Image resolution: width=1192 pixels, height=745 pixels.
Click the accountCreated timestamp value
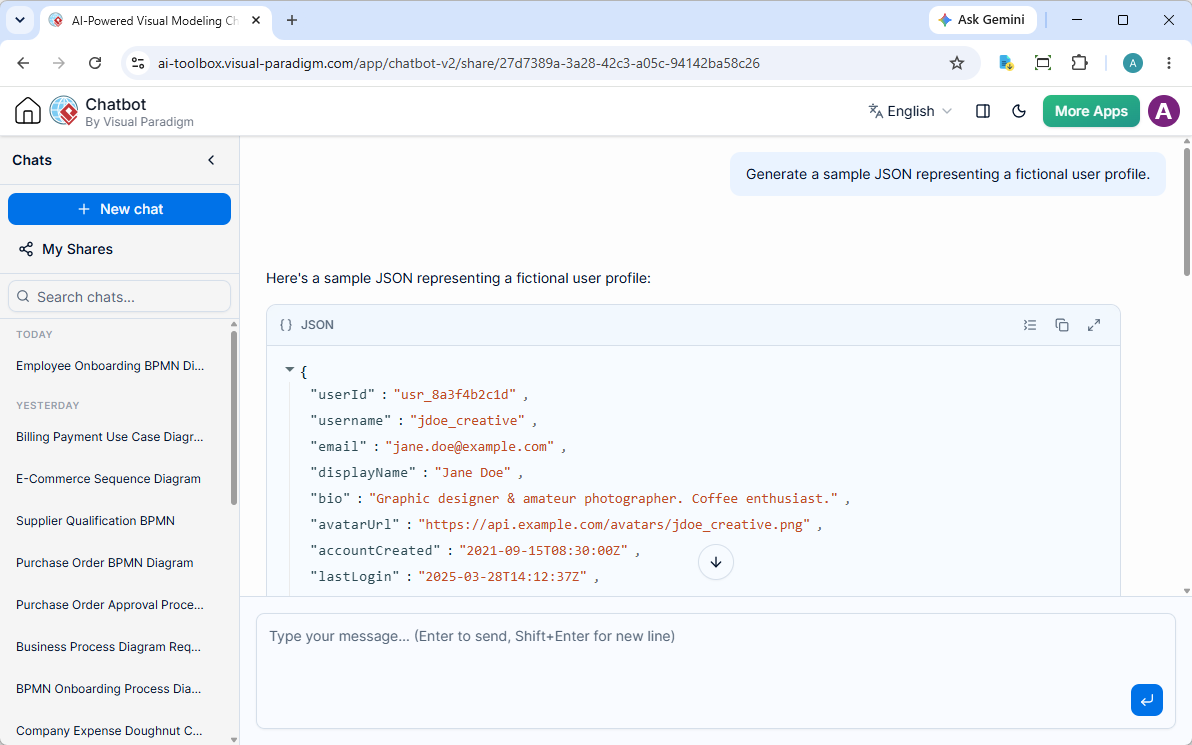[x=544, y=550]
